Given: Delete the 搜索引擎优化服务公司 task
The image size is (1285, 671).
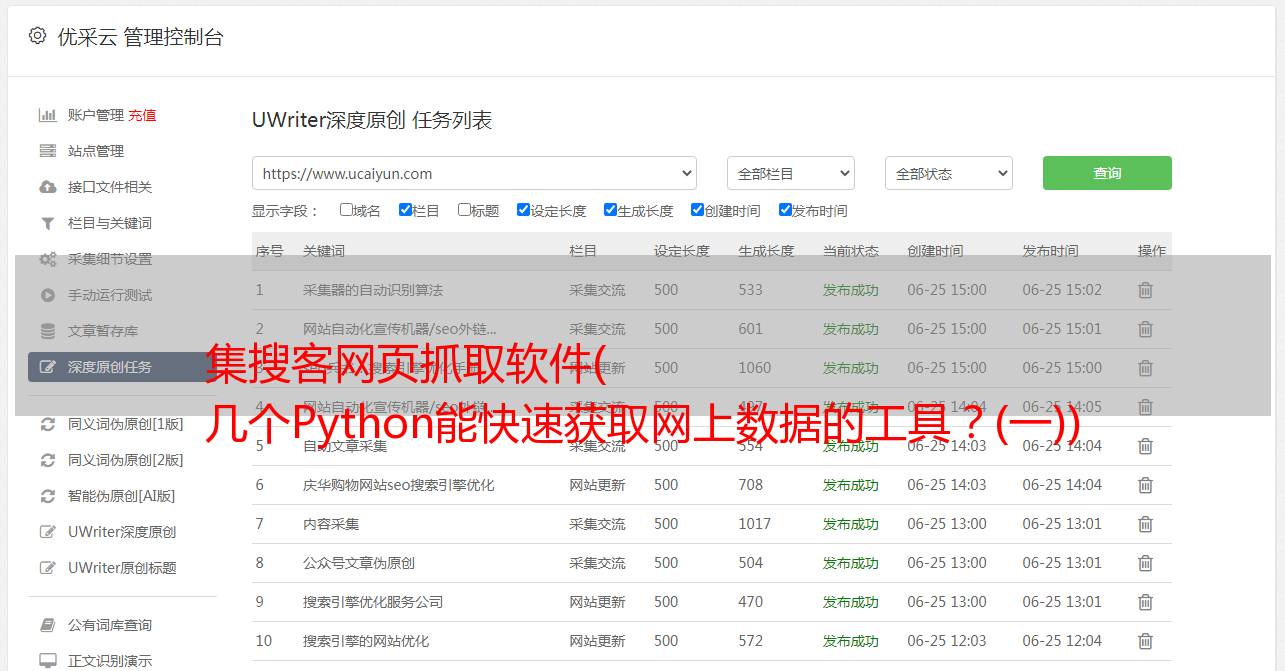Looking at the screenshot, I should (x=1145, y=602).
